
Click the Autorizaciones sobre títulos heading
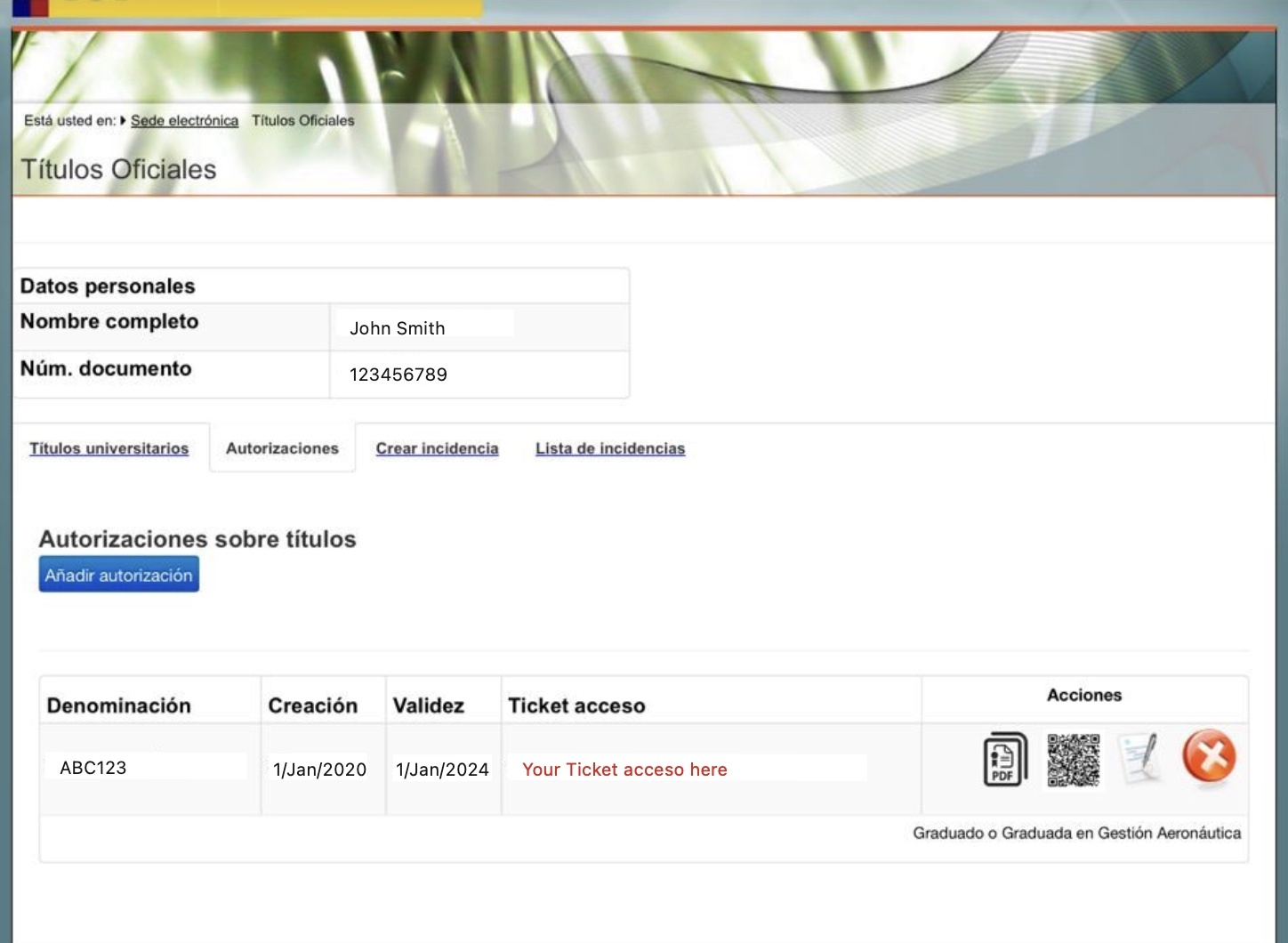click(x=197, y=539)
